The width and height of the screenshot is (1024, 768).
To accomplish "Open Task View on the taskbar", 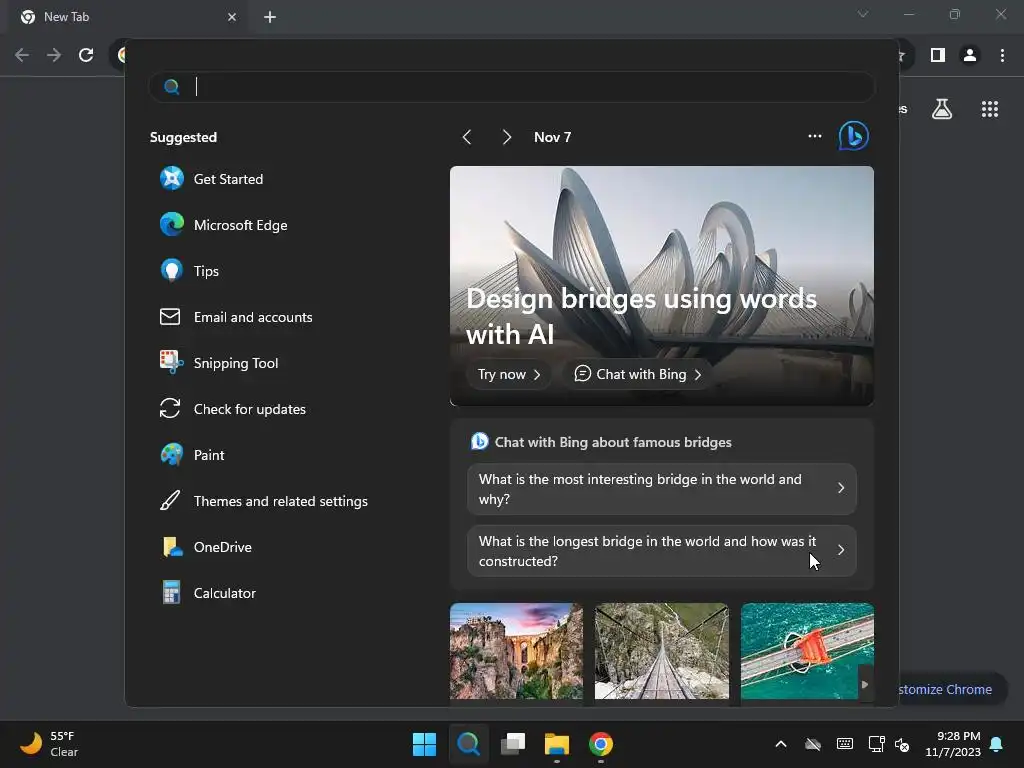I will [513, 744].
